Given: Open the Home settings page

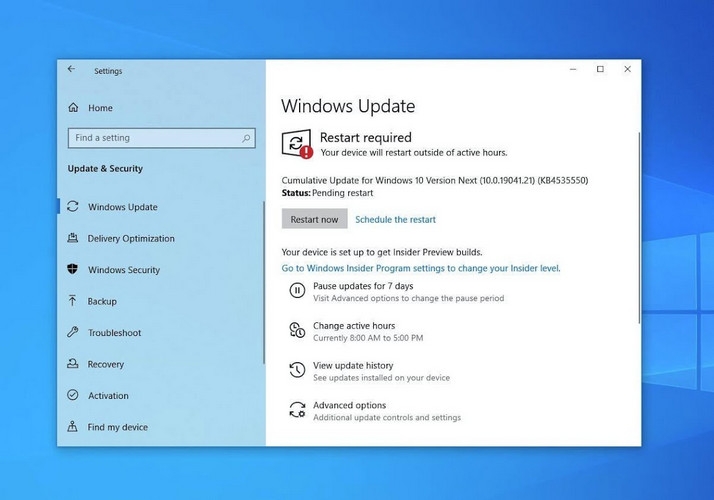Looking at the screenshot, I should pos(100,108).
